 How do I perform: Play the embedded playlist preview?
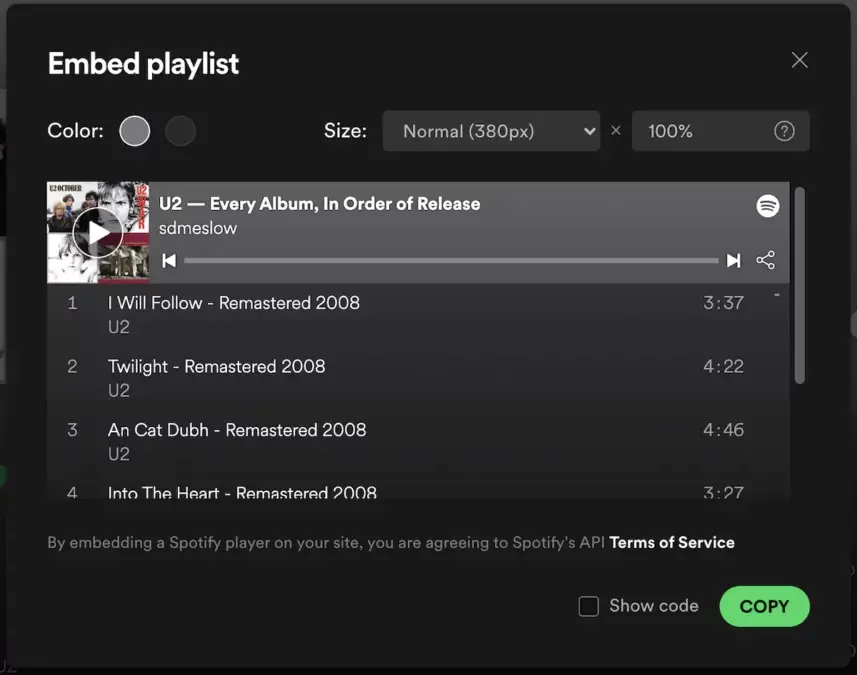(x=97, y=232)
